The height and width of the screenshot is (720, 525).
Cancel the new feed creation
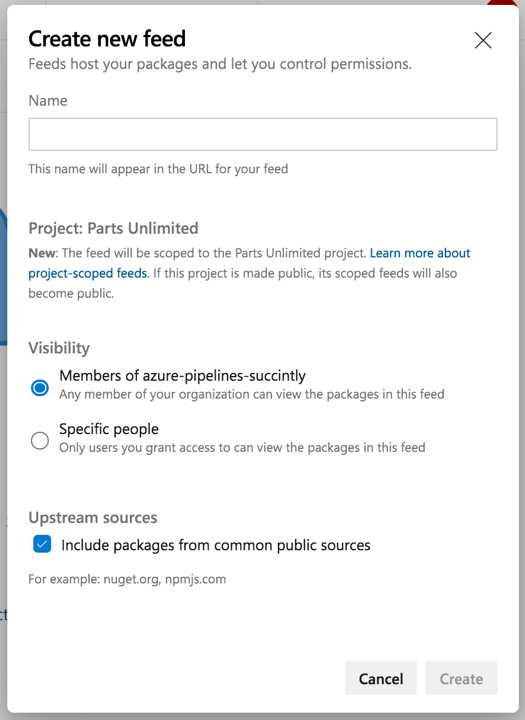click(381, 678)
